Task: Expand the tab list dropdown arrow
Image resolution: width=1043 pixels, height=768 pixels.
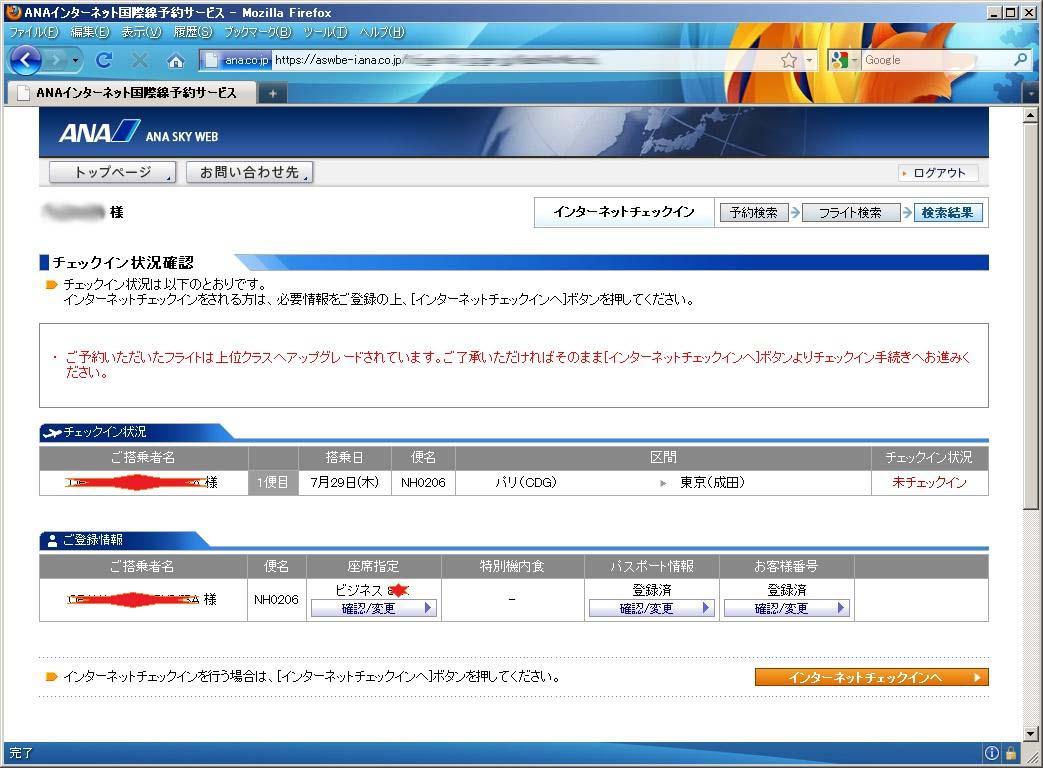Action: point(1031,93)
